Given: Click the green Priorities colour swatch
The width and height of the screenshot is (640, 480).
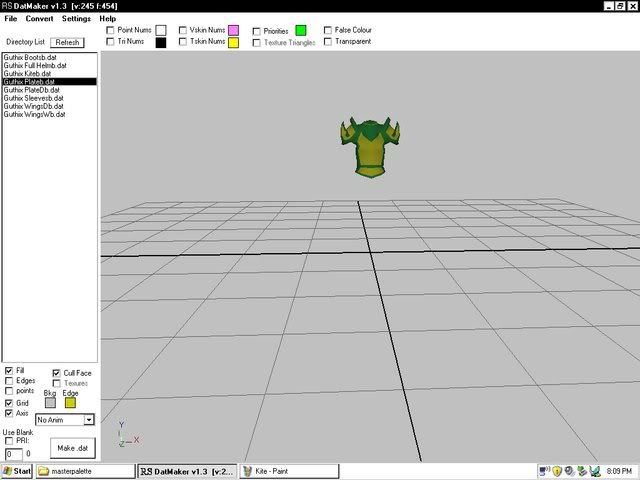Looking at the screenshot, I should coord(301,31).
